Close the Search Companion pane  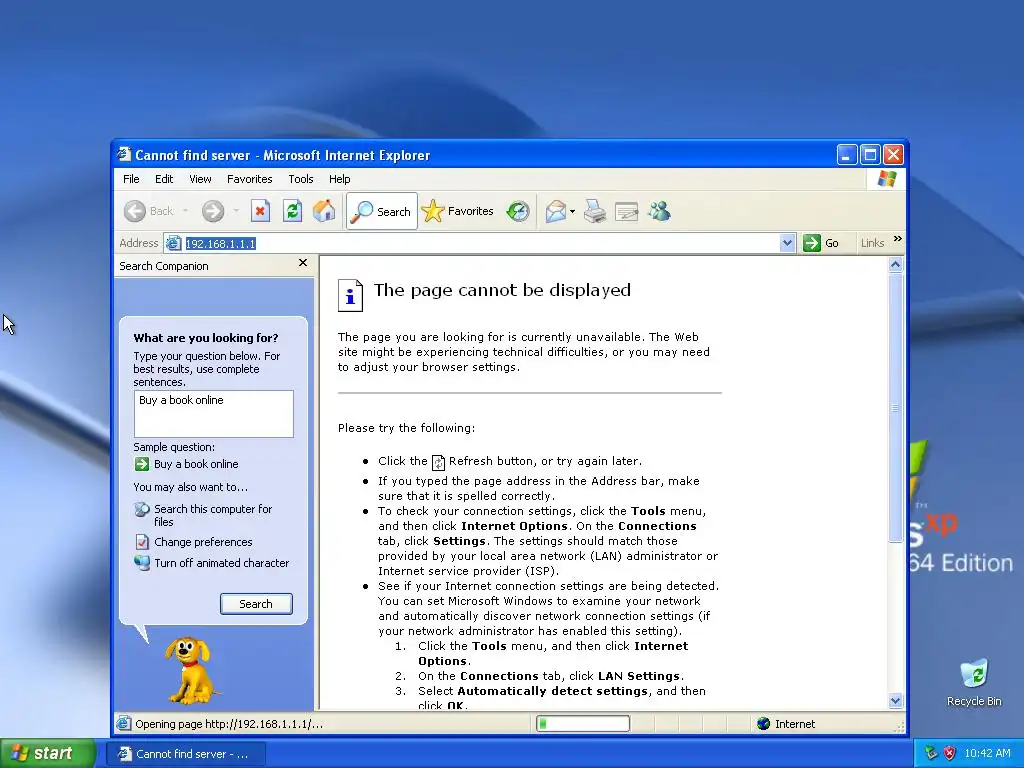coord(302,263)
